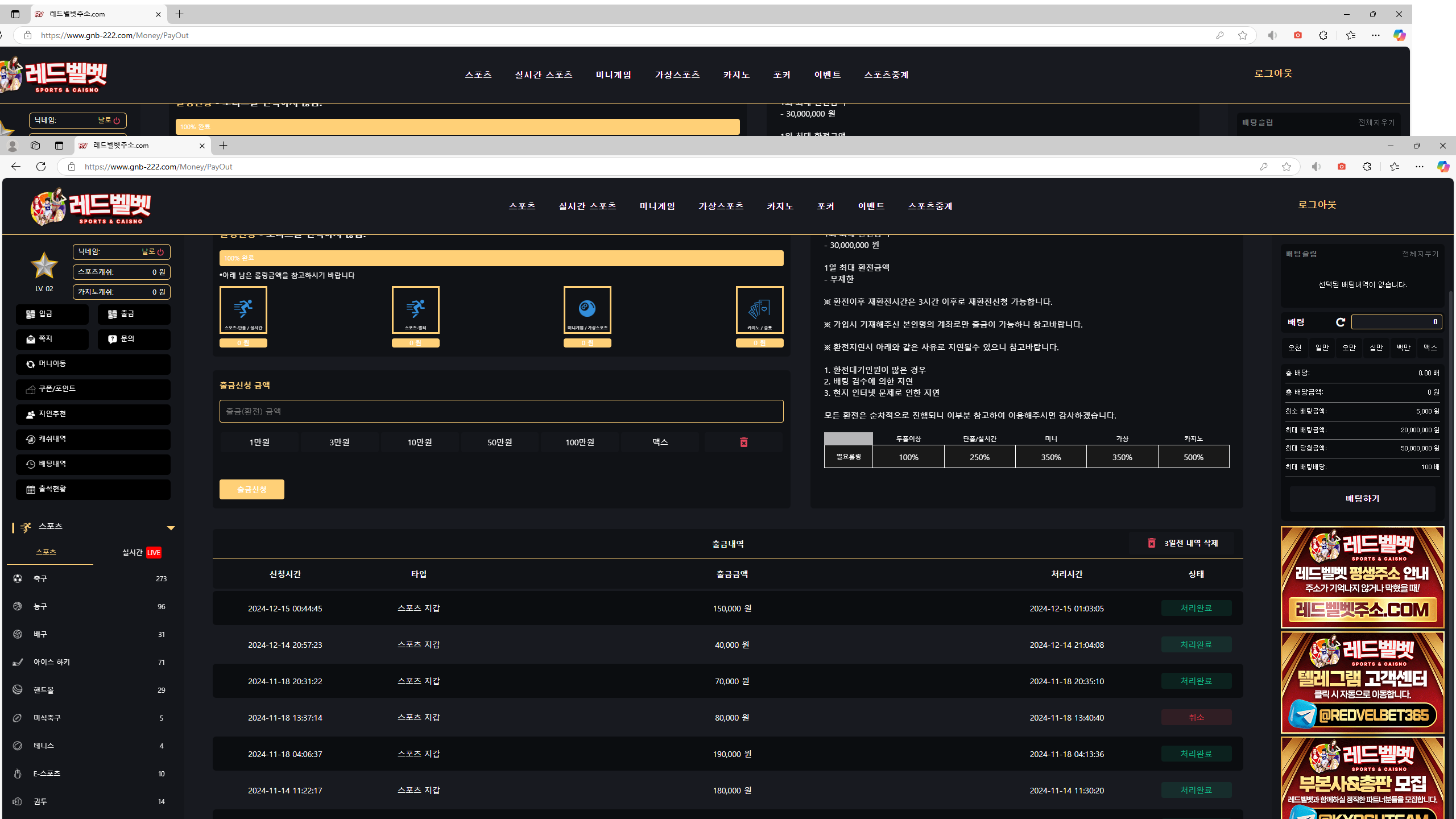Click the 스포츠-단폴/실시간 rolling icon
Viewport: 1456px width, 819px height.
[243, 310]
